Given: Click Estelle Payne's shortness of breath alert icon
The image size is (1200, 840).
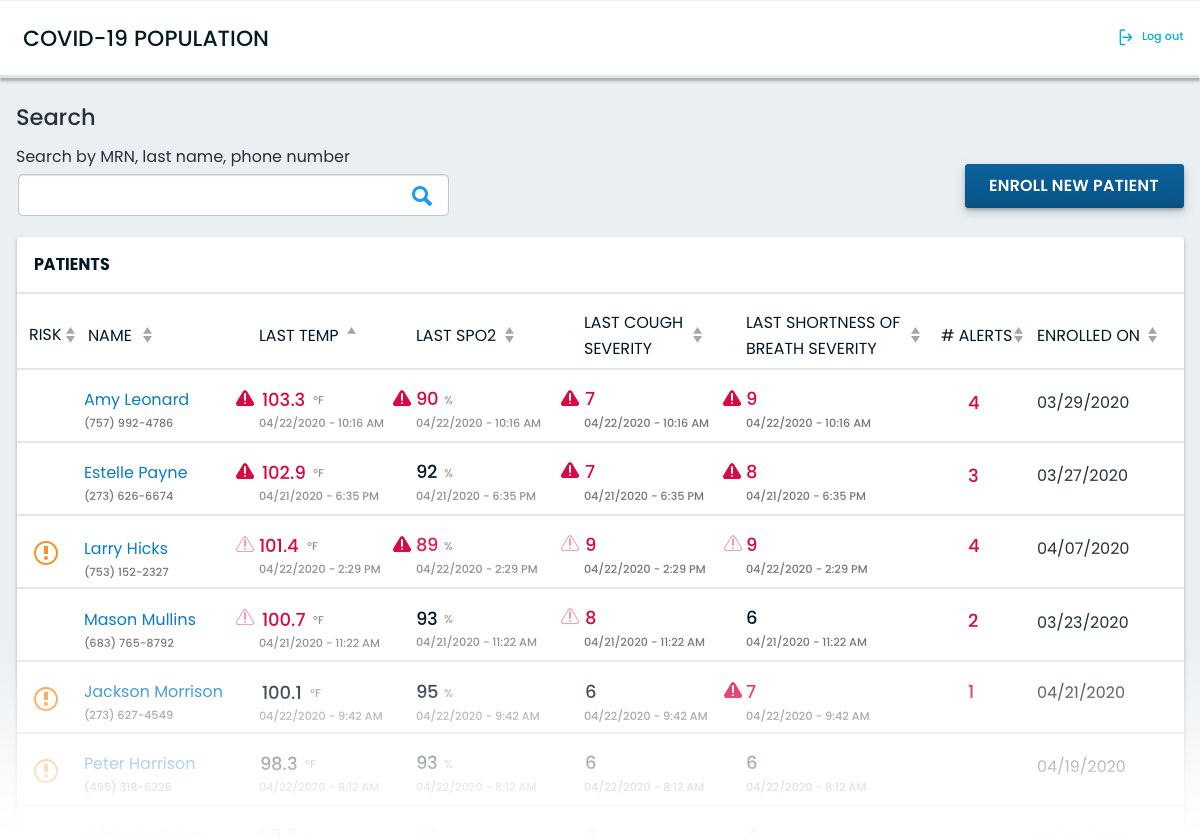Looking at the screenshot, I should pyautogui.click(x=732, y=471).
